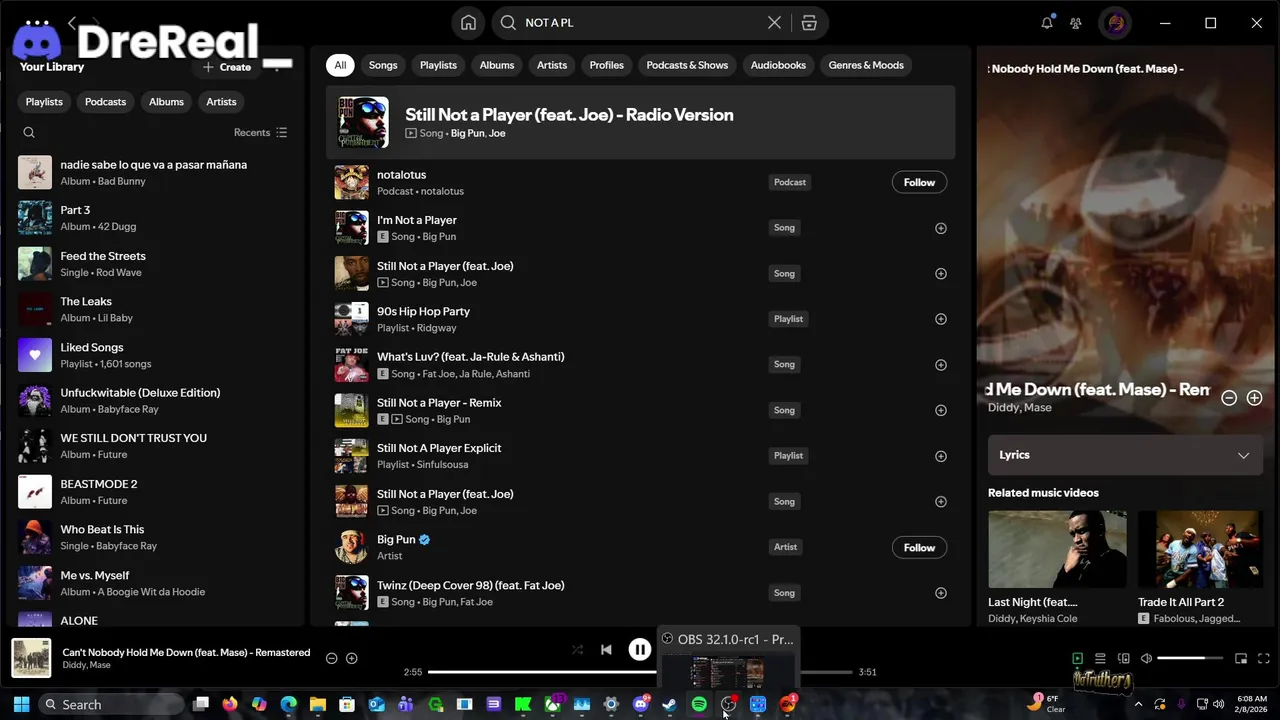Image resolution: width=1280 pixels, height=720 pixels.
Task: Open the Windows Start menu
Action: (x=21, y=704)
